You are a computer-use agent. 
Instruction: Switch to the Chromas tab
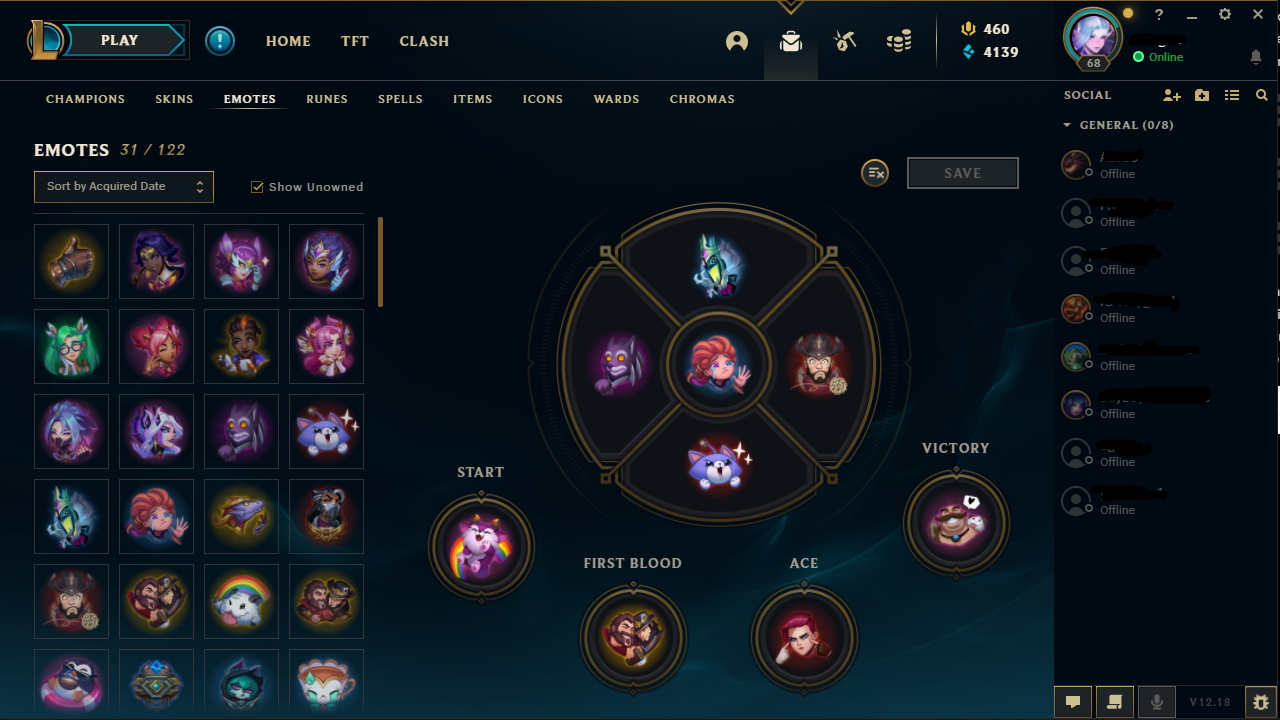[x=702, y=99]
